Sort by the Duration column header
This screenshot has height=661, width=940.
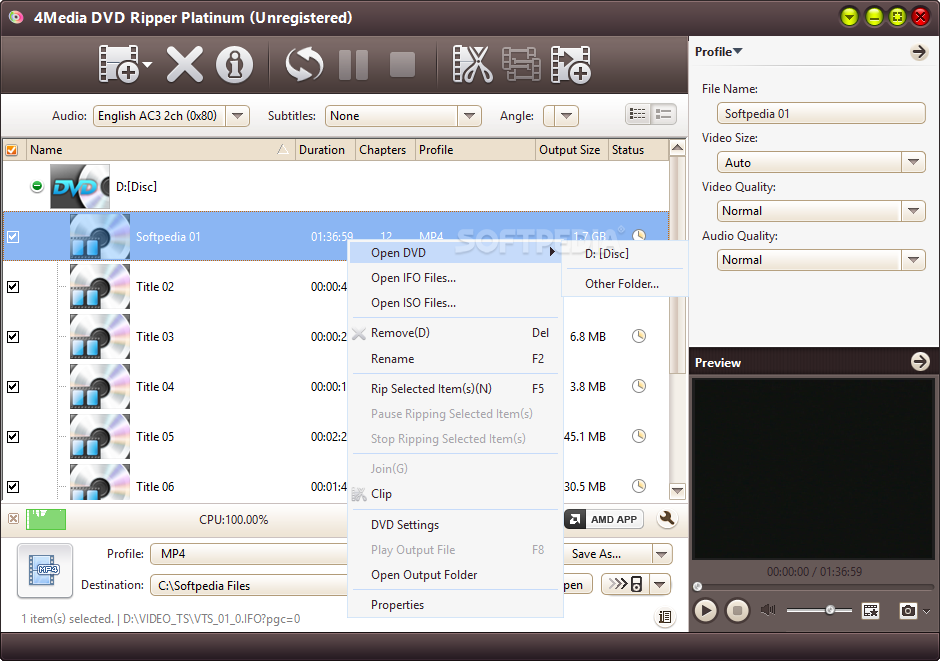(325, 150)
